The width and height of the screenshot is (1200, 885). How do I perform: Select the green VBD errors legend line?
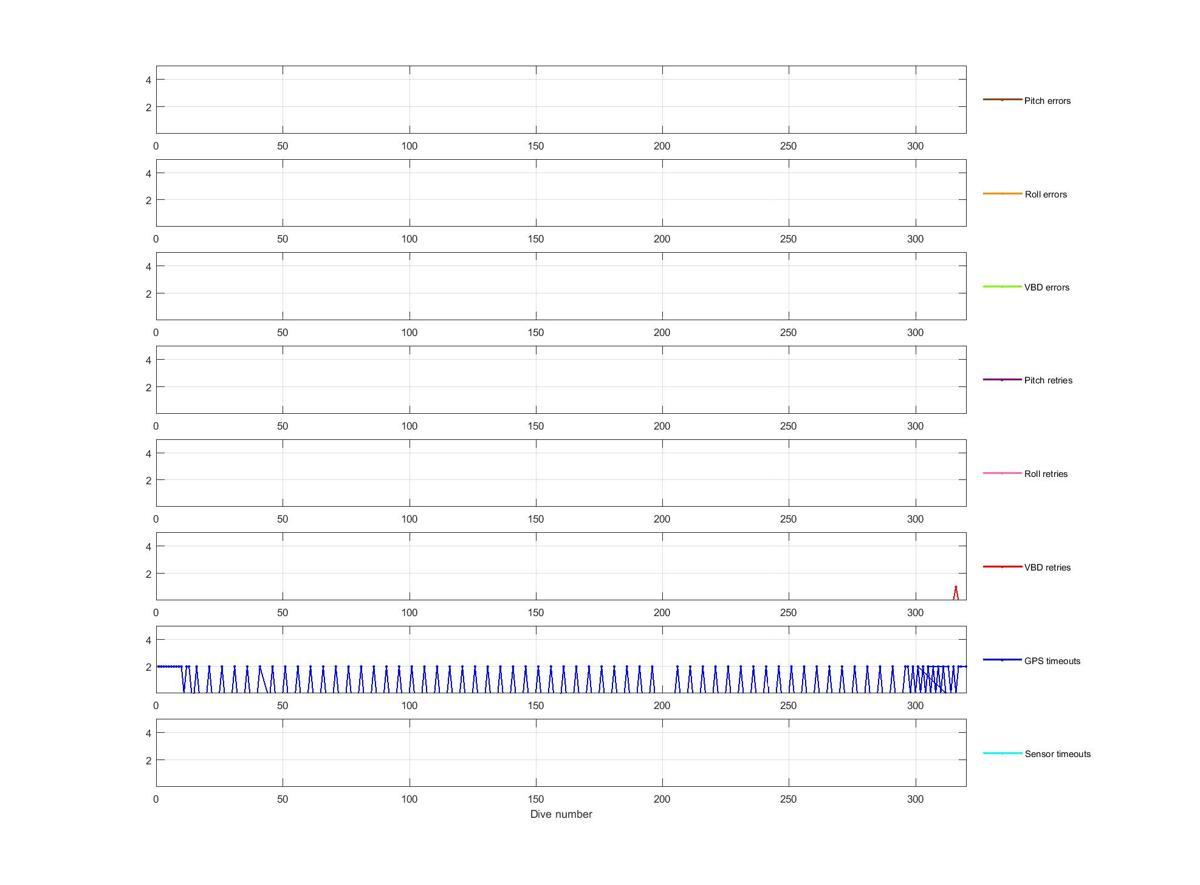click(x=1002, y=287)
